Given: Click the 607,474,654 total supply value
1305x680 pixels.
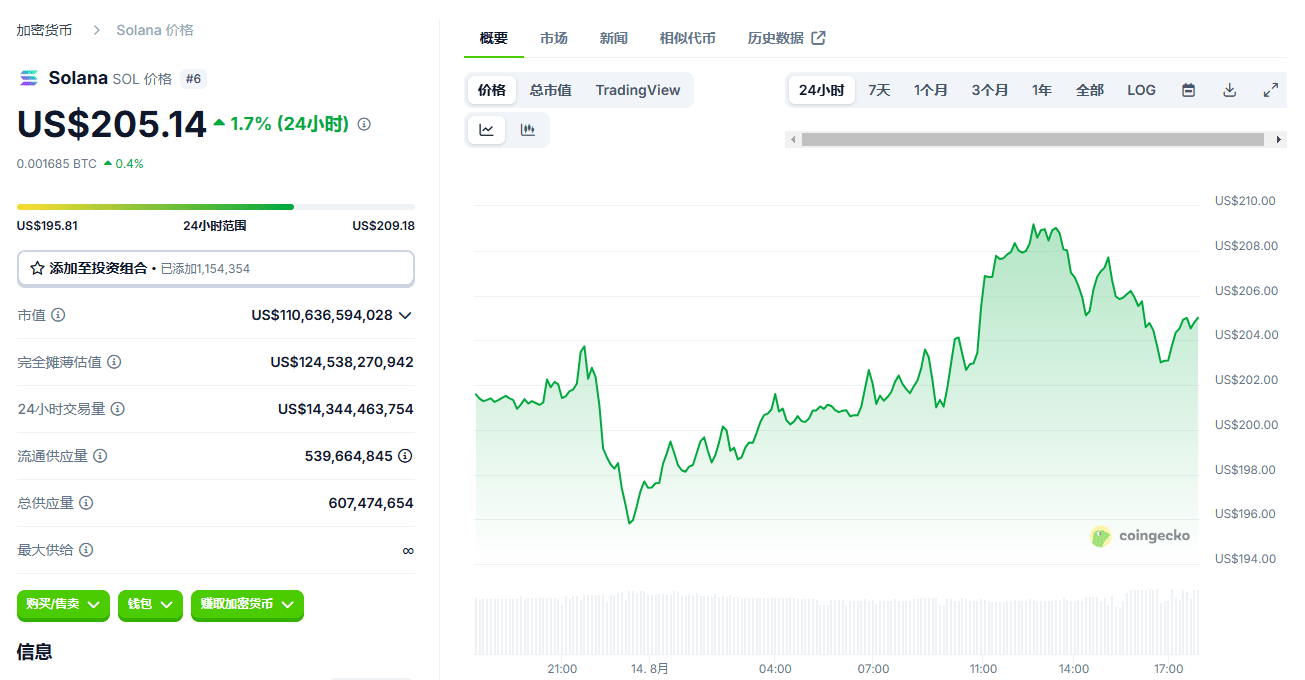Looking at the screenshot, I should point(371,503).
